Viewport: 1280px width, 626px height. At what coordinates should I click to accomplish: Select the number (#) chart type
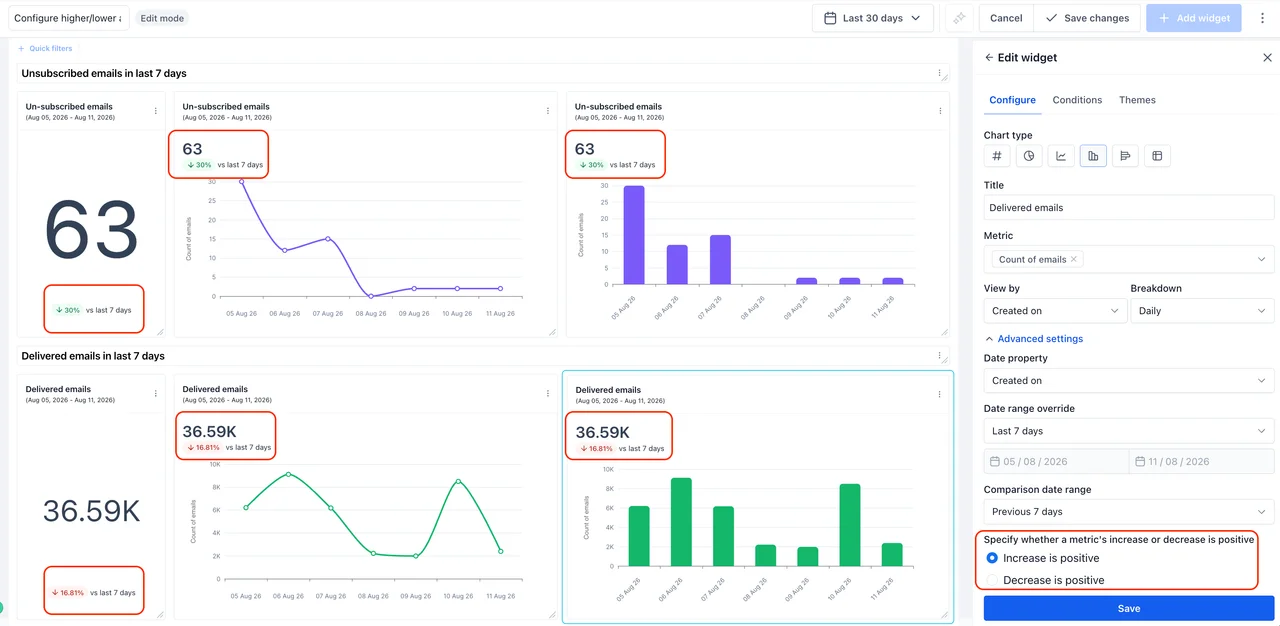pos(997,156)
